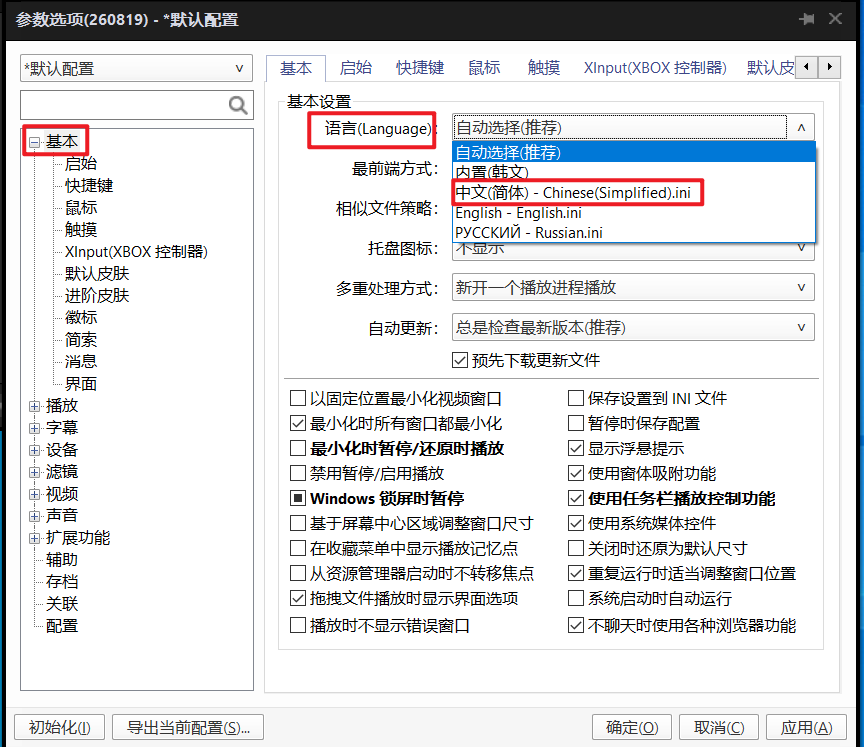Select 中文(简体) - Chinese(Simplified).ini language option
Image resolution: width=864 pixels, height=747 pixels.
coord(633,193)
